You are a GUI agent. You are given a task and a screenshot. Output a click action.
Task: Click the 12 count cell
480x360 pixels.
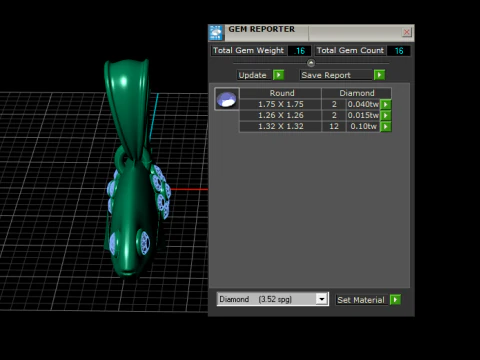(334, 126)
